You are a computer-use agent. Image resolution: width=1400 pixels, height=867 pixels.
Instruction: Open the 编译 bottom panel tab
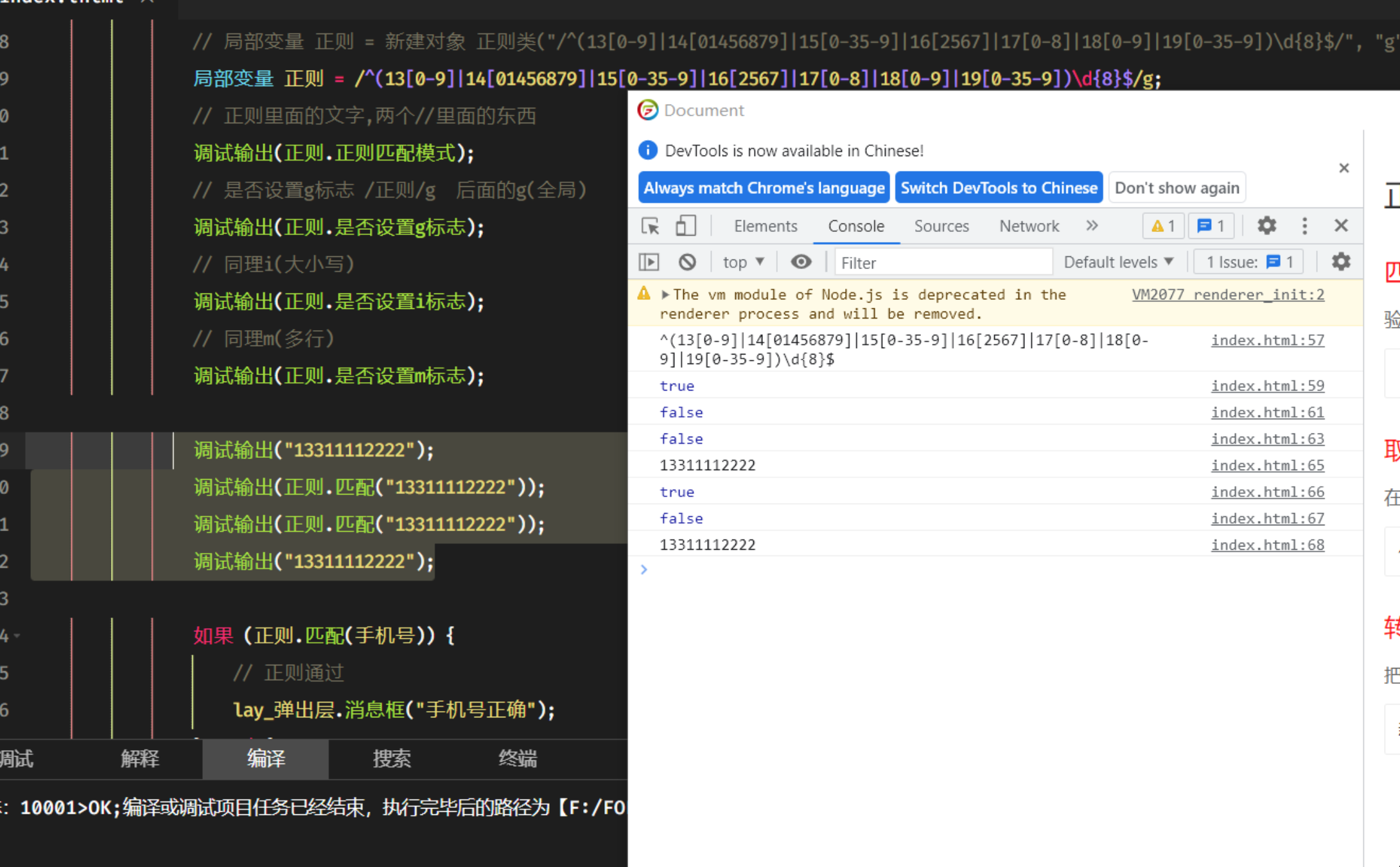(266, 759)
